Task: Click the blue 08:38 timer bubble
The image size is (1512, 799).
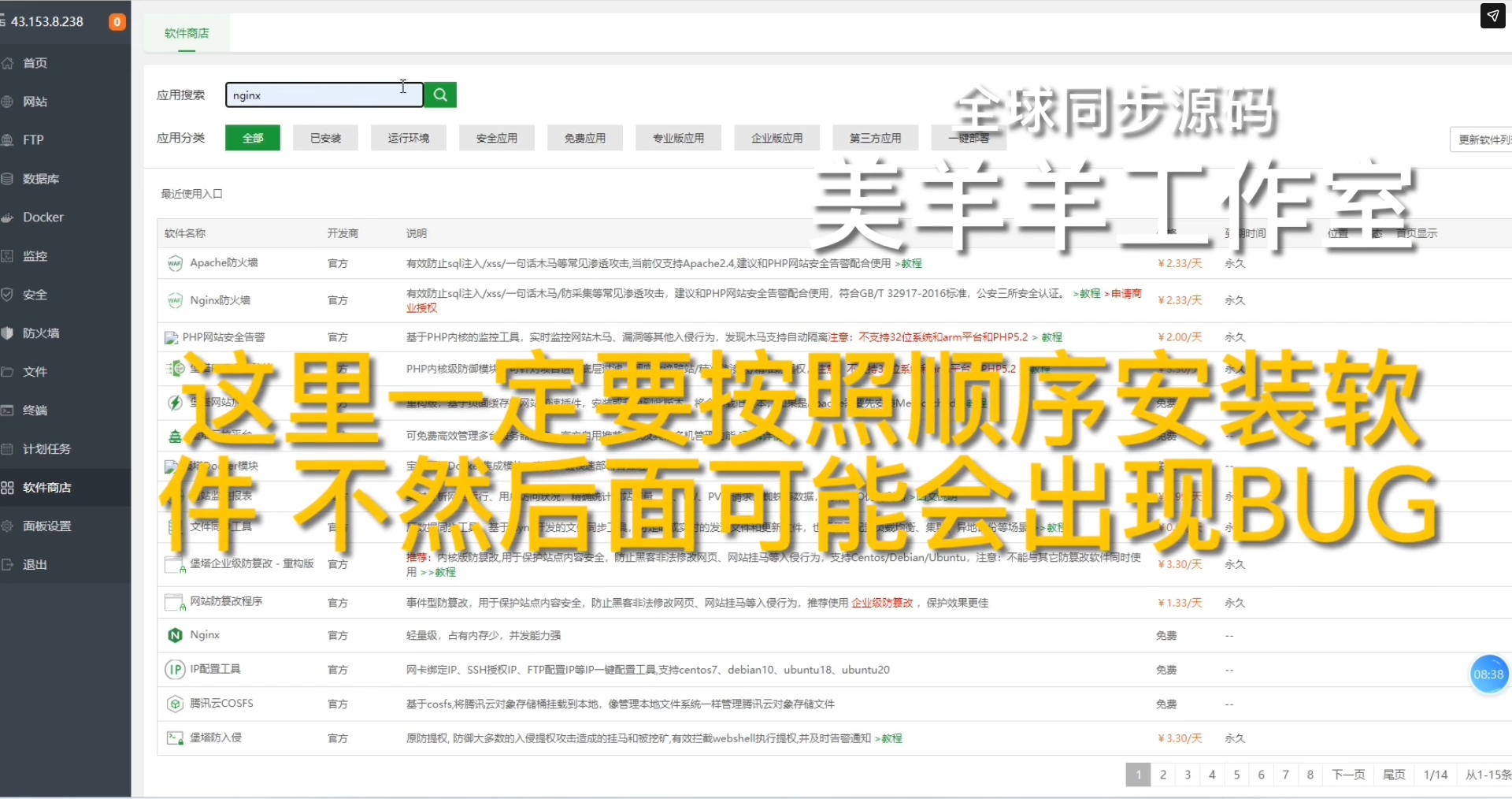Action: tap(1488, 675)
